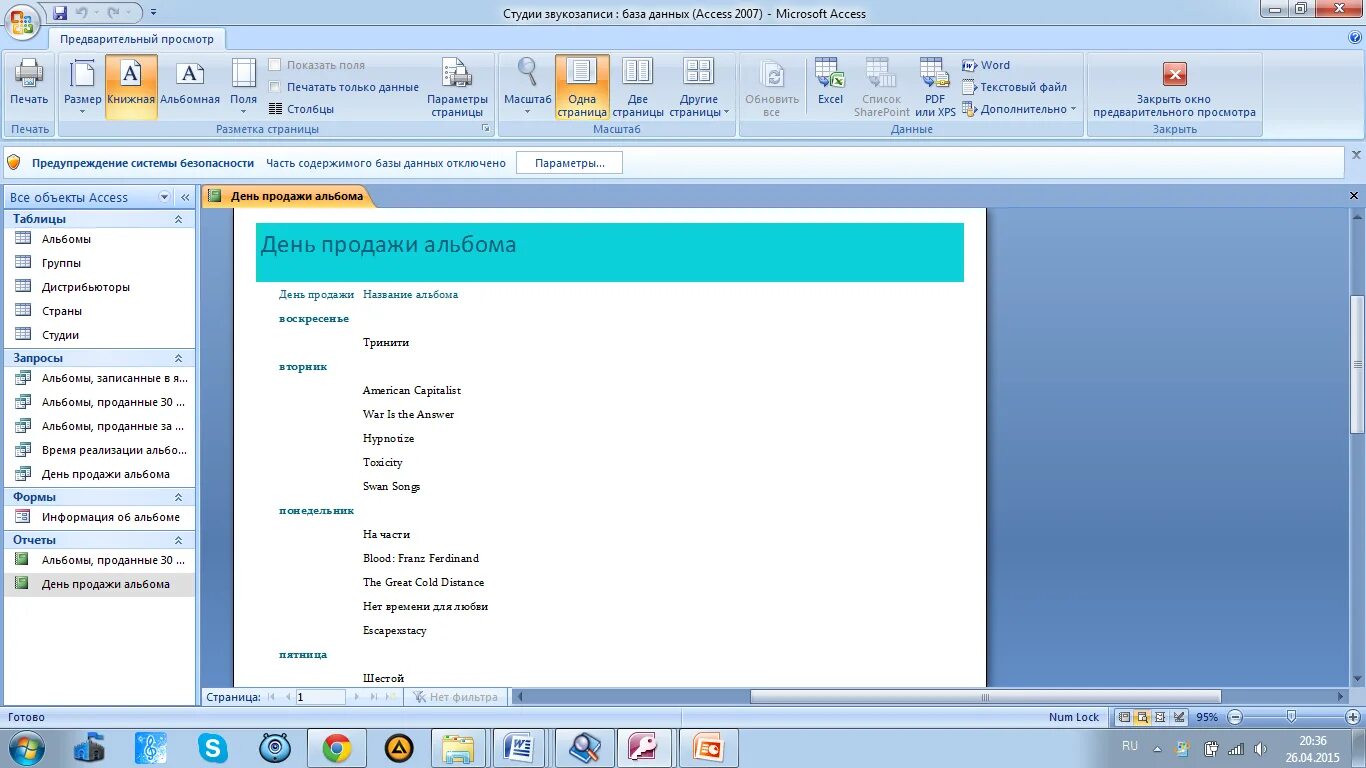Export to Текстовый файл
This screenshot has height=768, width=1366.
click(x=1014, y=87)
